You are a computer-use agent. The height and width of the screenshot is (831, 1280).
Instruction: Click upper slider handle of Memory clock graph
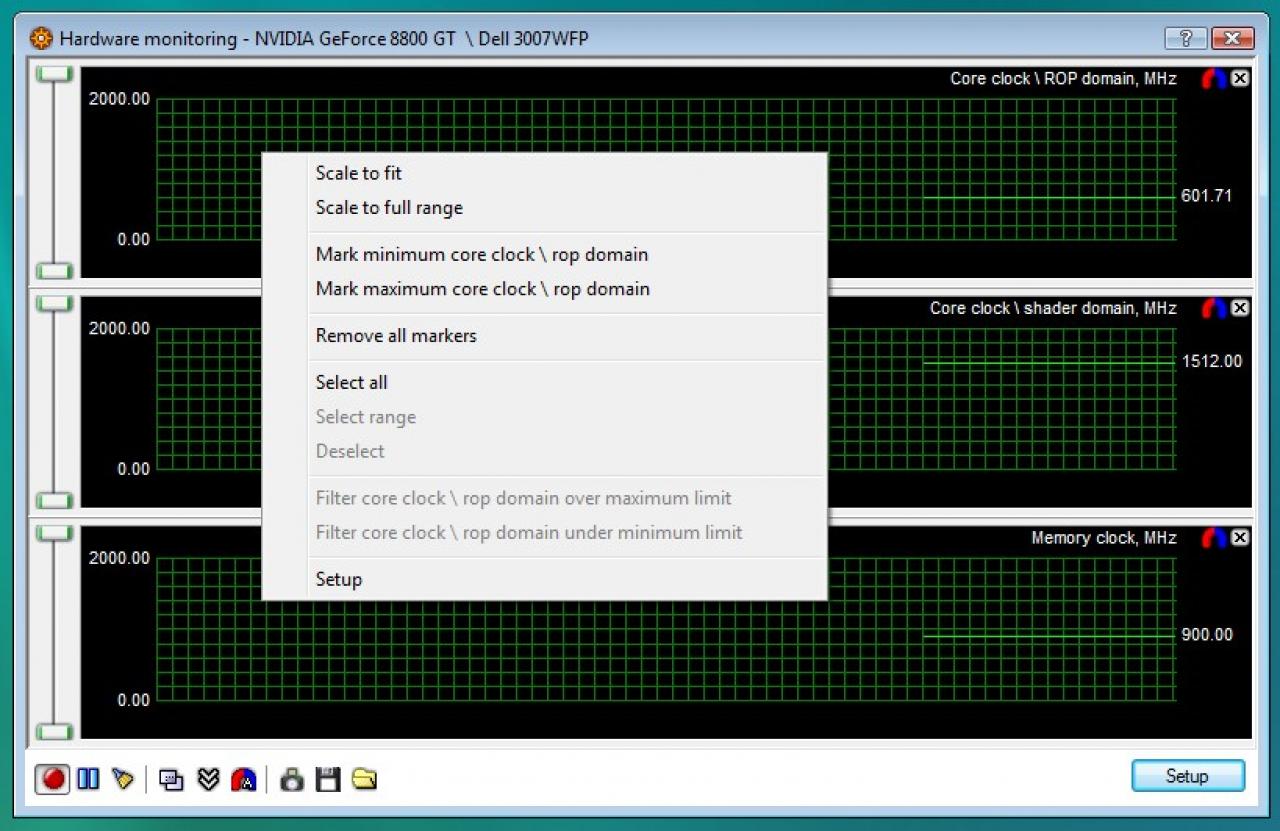[54, 533]
